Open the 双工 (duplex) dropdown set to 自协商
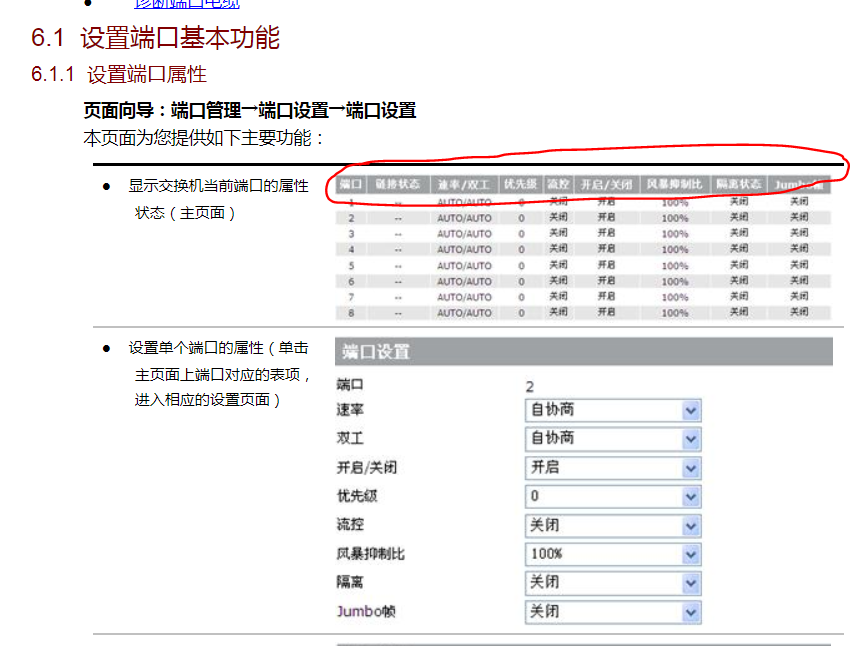This screenshot has height=646, width=865. (613, 439)
